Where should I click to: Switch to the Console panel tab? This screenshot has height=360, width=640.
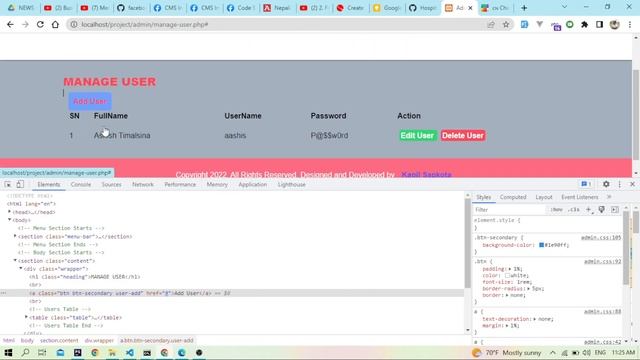coord(81,184)
